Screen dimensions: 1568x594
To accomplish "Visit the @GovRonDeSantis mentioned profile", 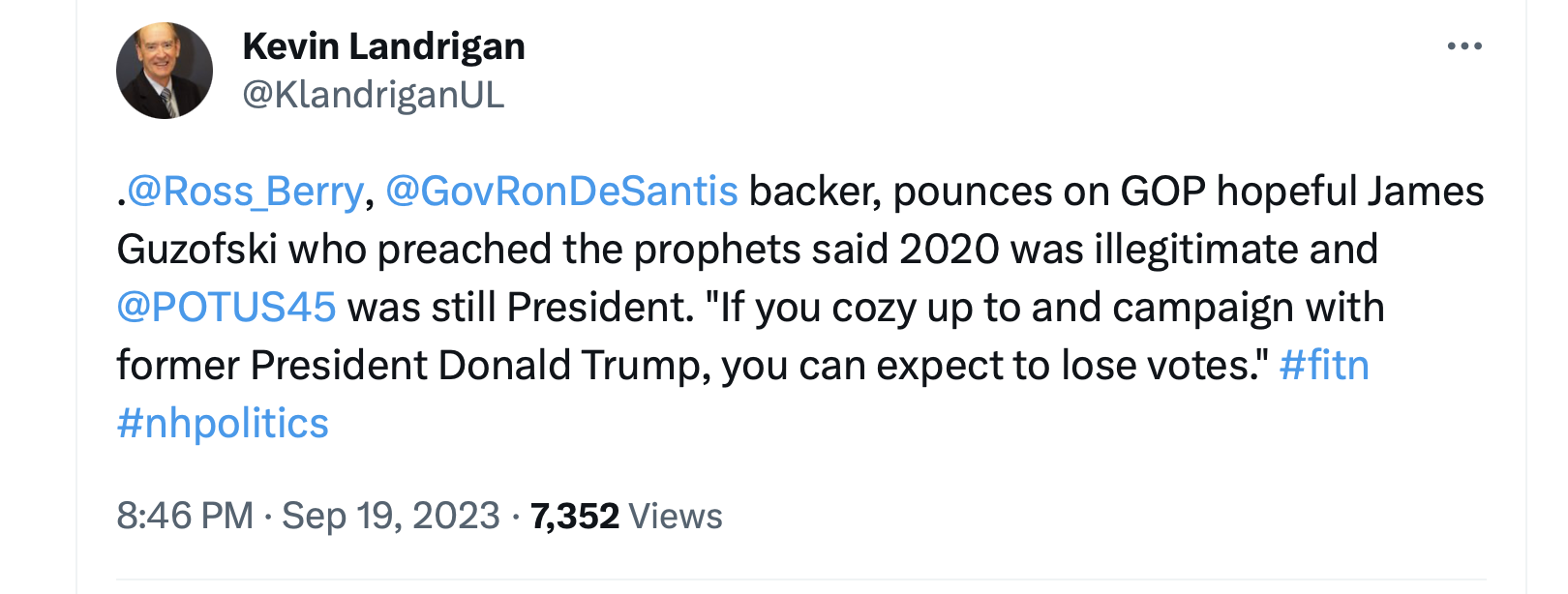I will pos(561,192).
